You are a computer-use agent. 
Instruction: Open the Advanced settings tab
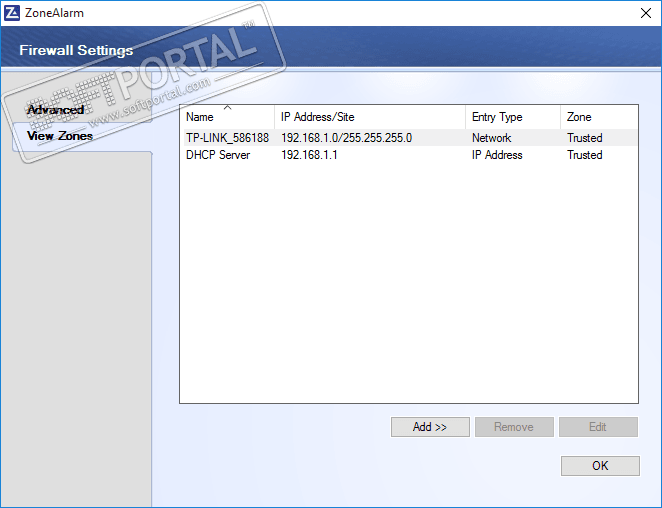tap(55, 110)
